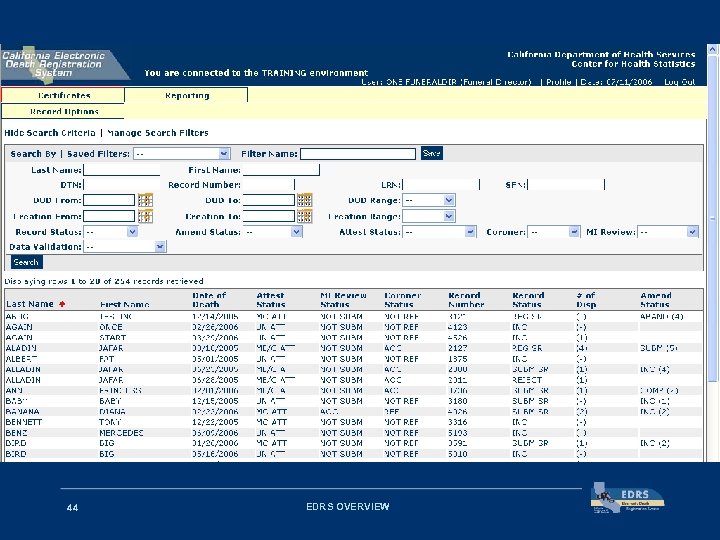Click into the DOD From date field
The image size is (720, 540).
[x=109, y=200]
